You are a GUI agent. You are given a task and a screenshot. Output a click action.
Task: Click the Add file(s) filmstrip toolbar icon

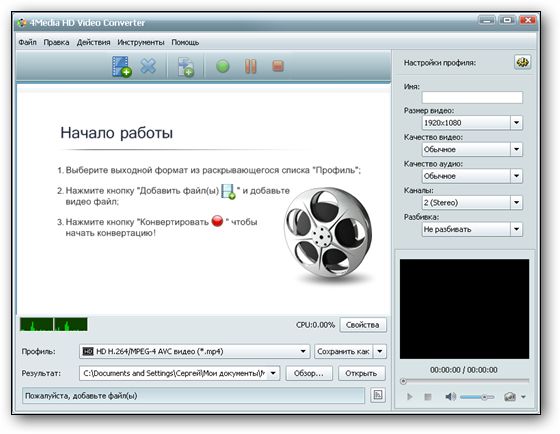pyautogui.click(x=122, y=66)
